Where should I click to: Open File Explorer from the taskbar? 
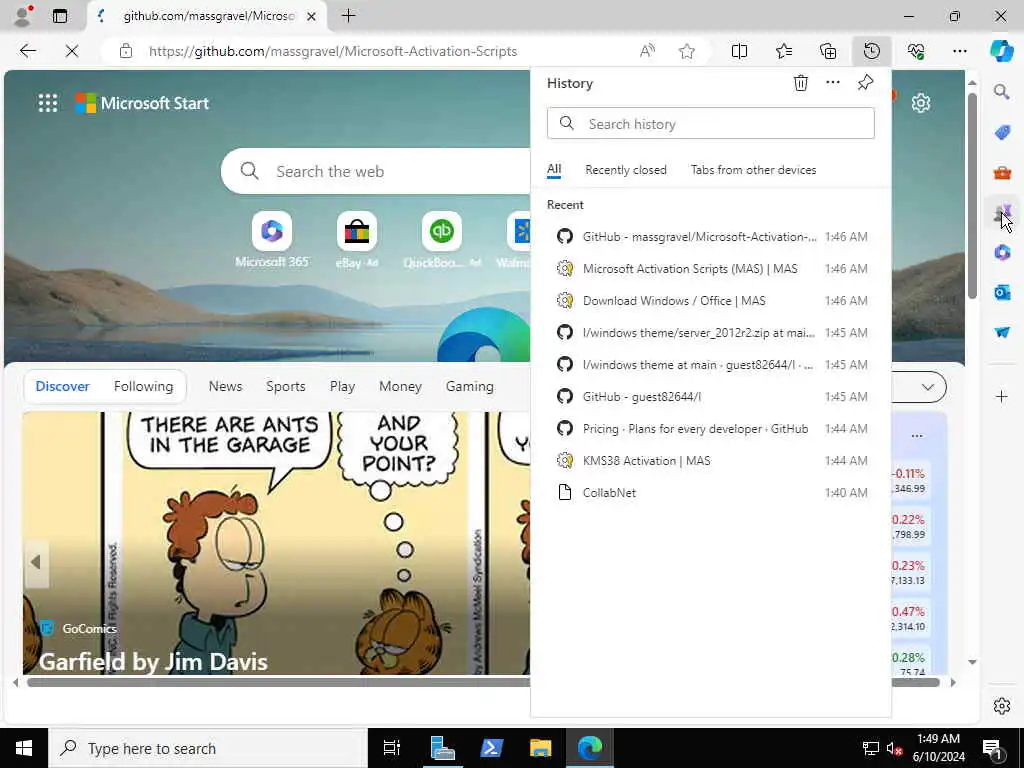tap(540, 748)
